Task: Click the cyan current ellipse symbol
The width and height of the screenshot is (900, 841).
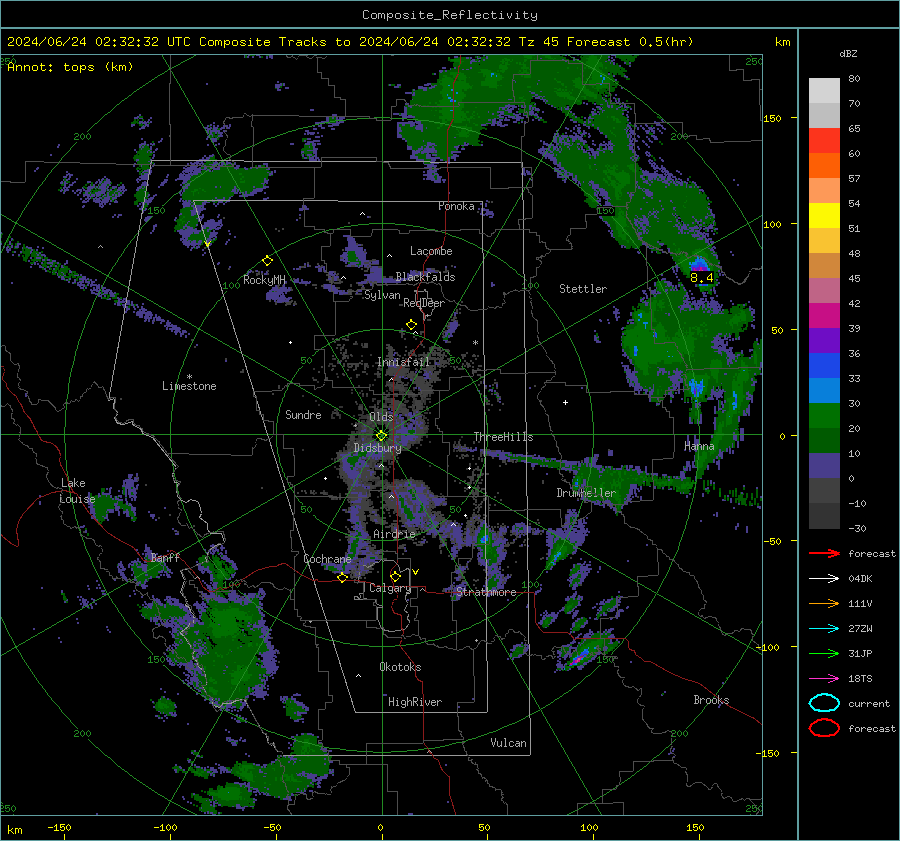Action: pos(824,703)
